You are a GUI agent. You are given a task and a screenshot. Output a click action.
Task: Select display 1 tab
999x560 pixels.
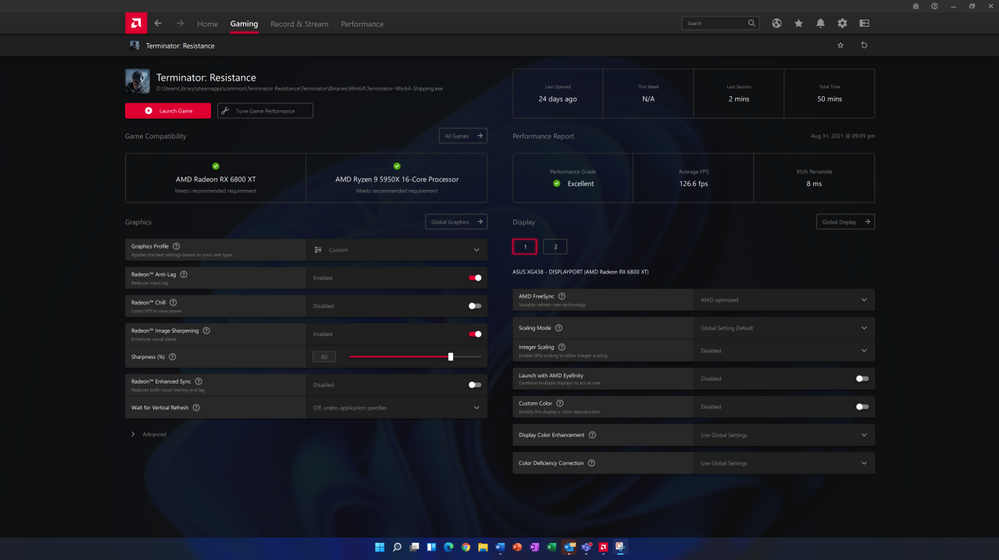click(x=525, y=247)
